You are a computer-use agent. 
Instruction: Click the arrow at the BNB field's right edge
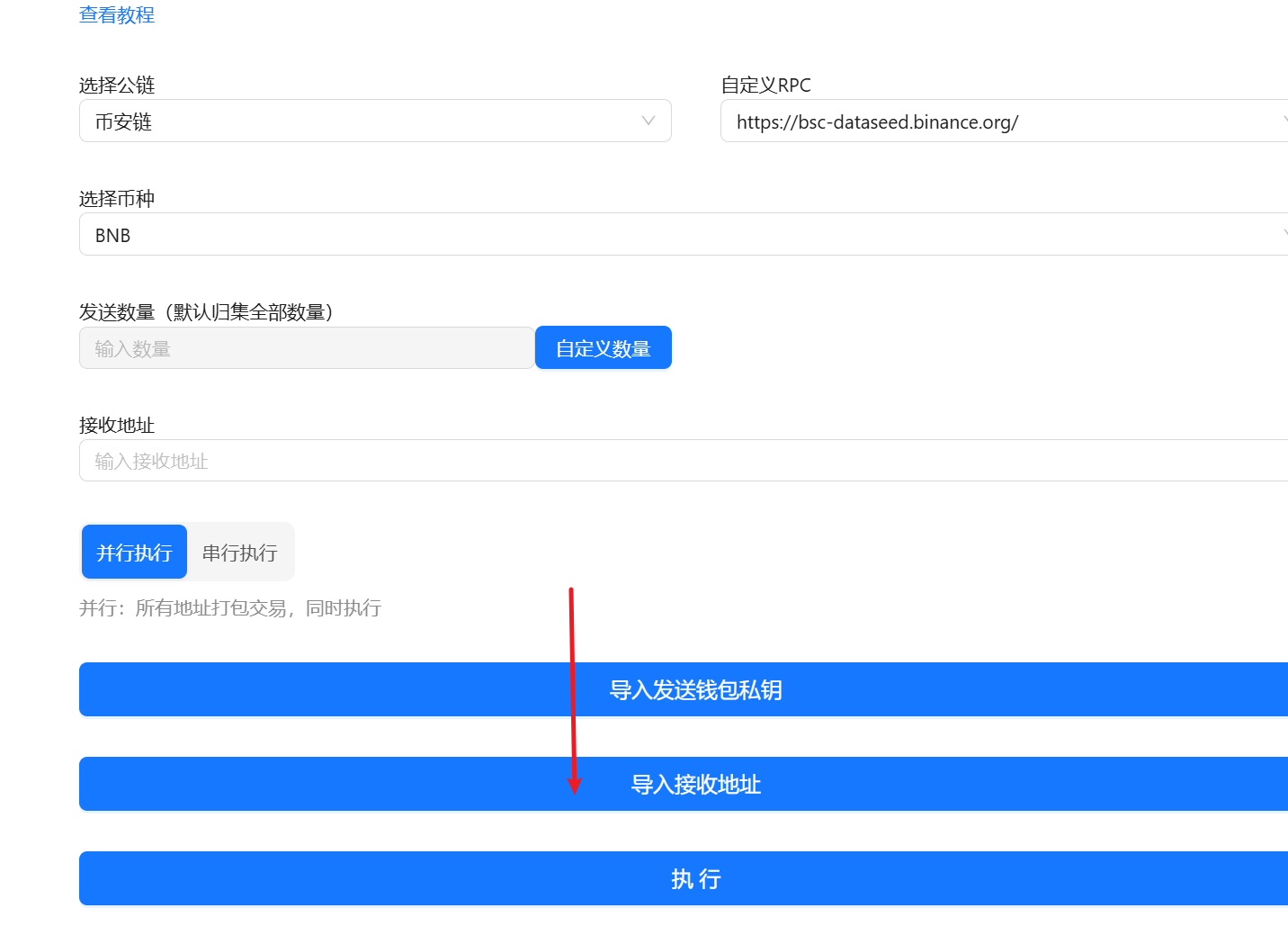1284,235
